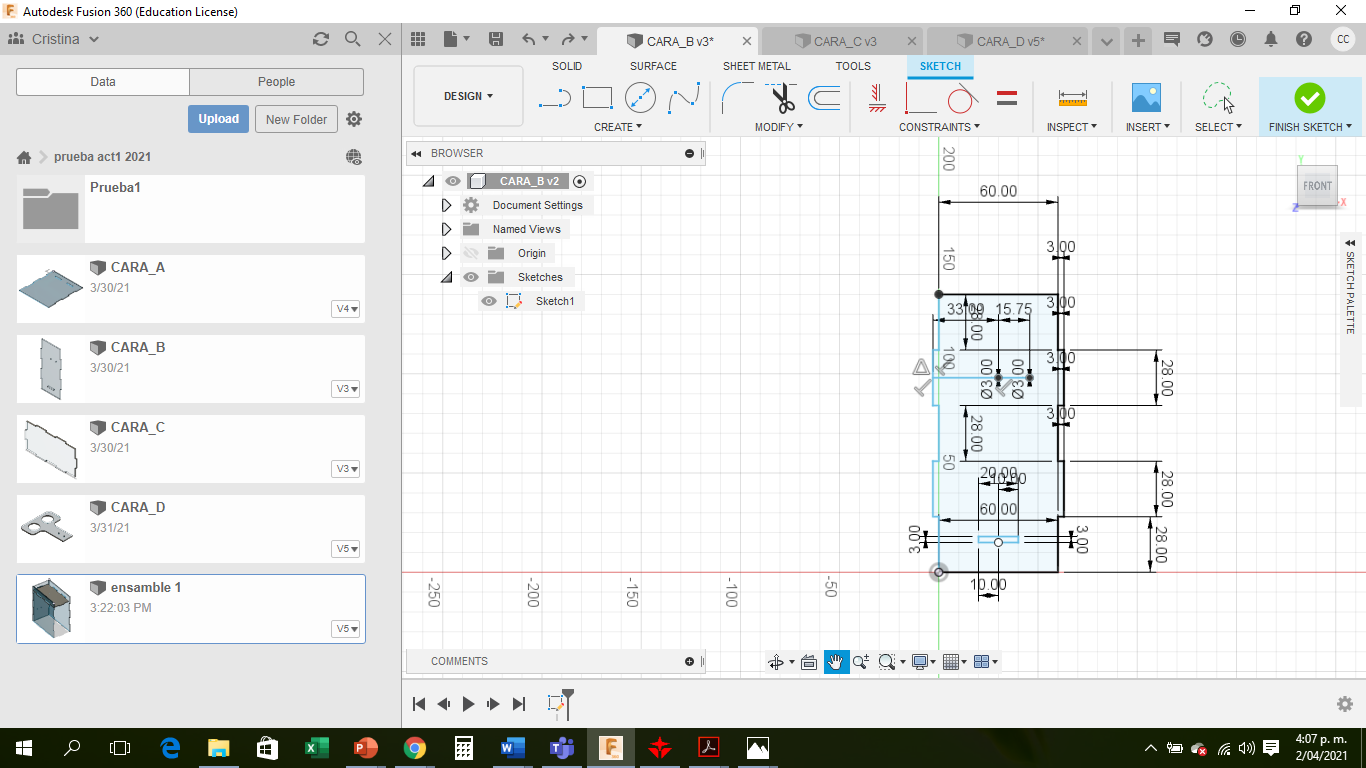The height and width of the screenshot is (768, 1366).
Task: Toggle visibility of Sketch1
Action: 489,301
